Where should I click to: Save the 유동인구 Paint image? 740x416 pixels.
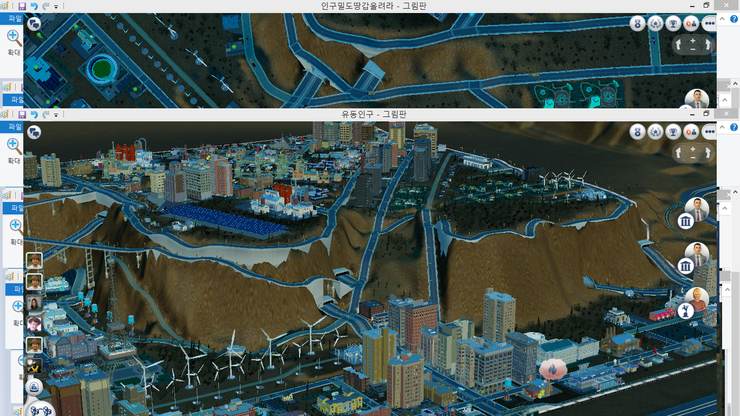[22, 114]
